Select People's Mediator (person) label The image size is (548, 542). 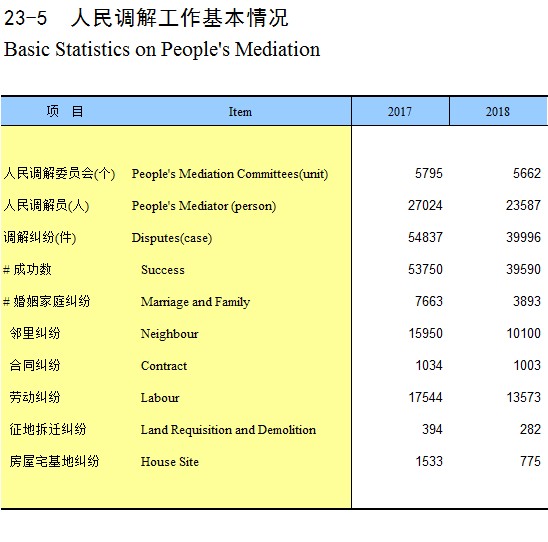pos(204,206)
